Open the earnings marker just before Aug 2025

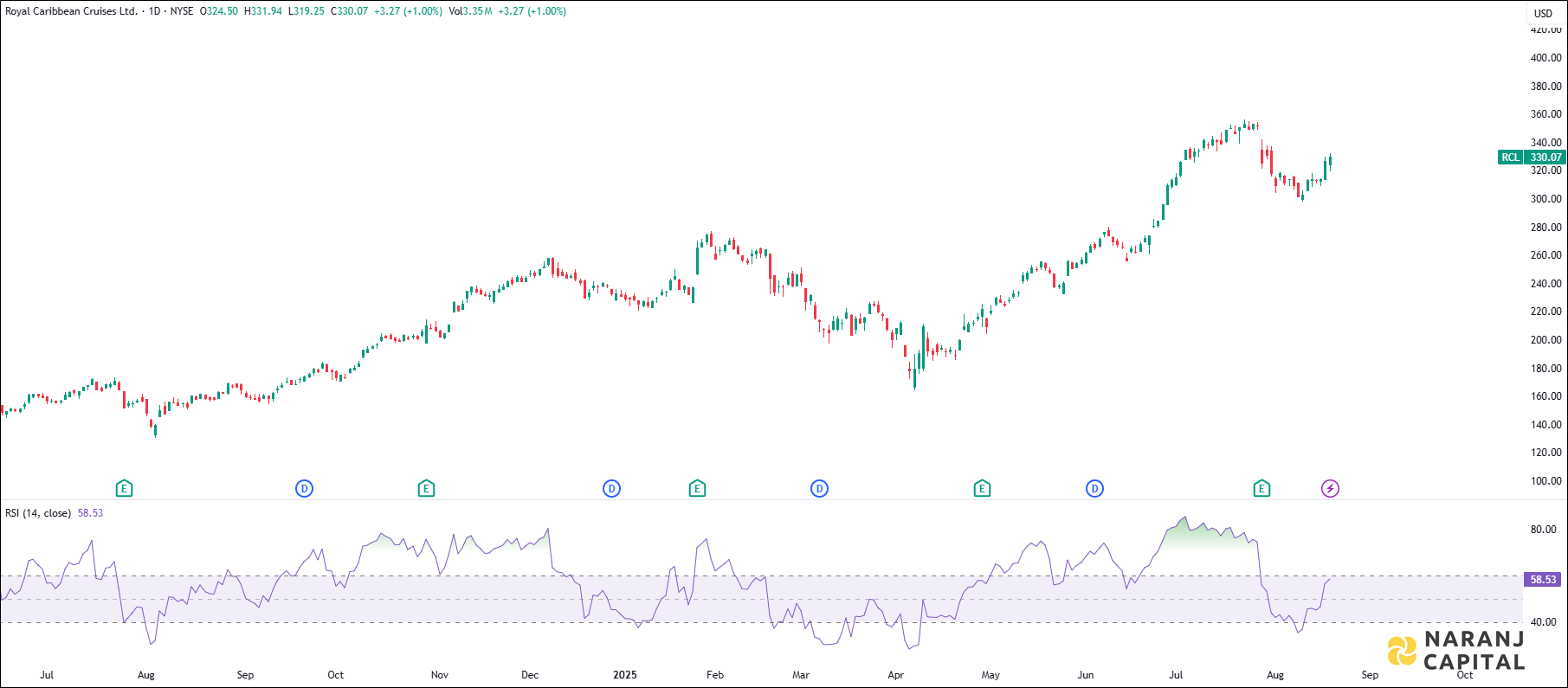pyautogui.click(x=1261, y=489)
